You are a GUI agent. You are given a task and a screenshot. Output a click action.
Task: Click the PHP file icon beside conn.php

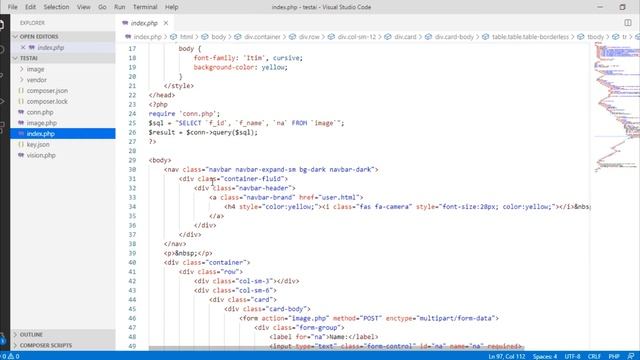[x=21, y=112]
